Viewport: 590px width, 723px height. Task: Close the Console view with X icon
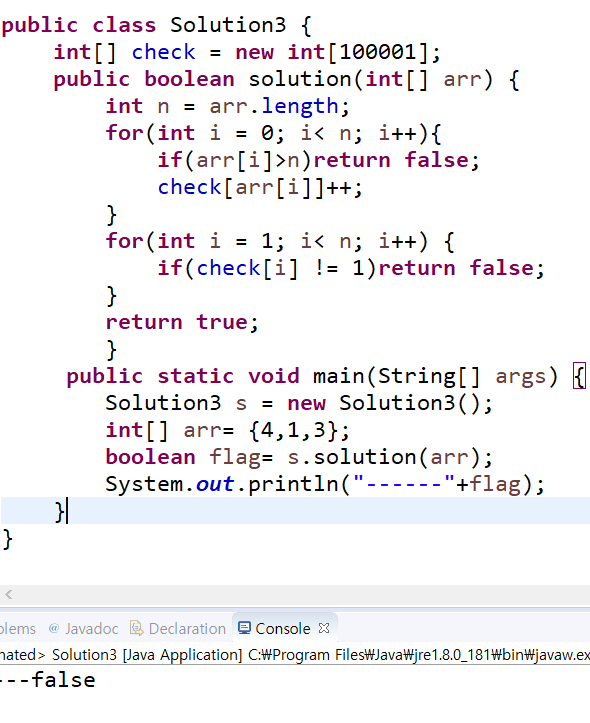(324, 628)
